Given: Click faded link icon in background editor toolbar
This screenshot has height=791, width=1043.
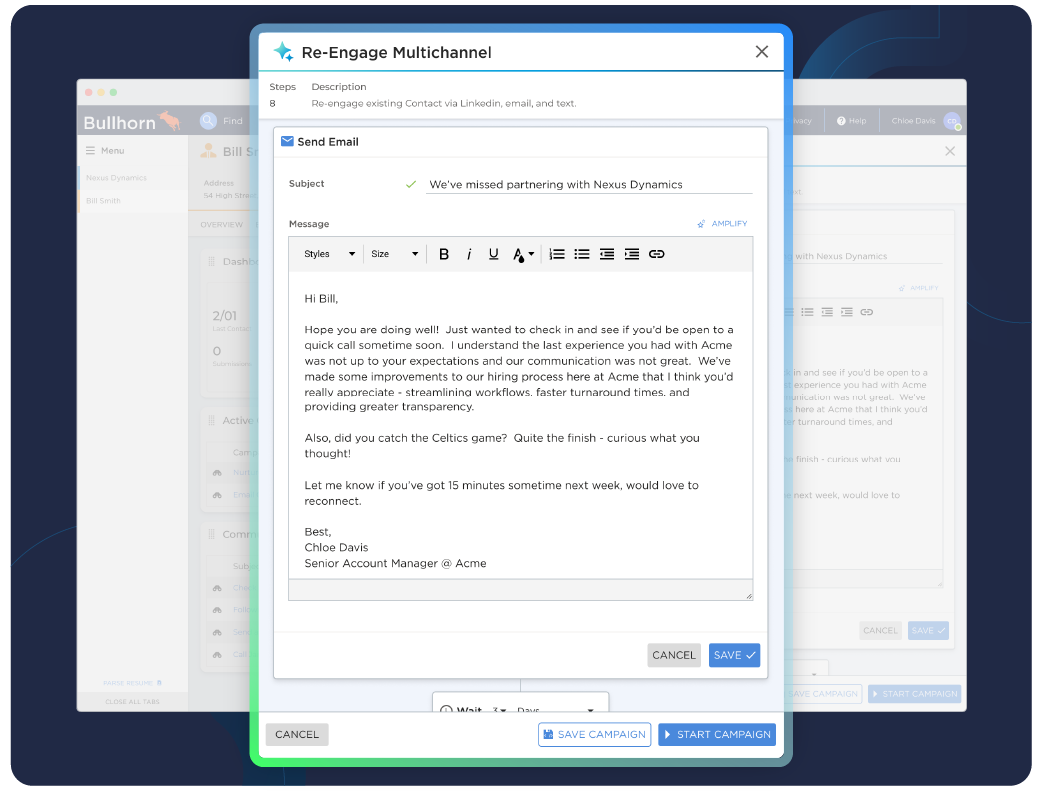Looking at the screenshot, I should click(x=866, y=312).
